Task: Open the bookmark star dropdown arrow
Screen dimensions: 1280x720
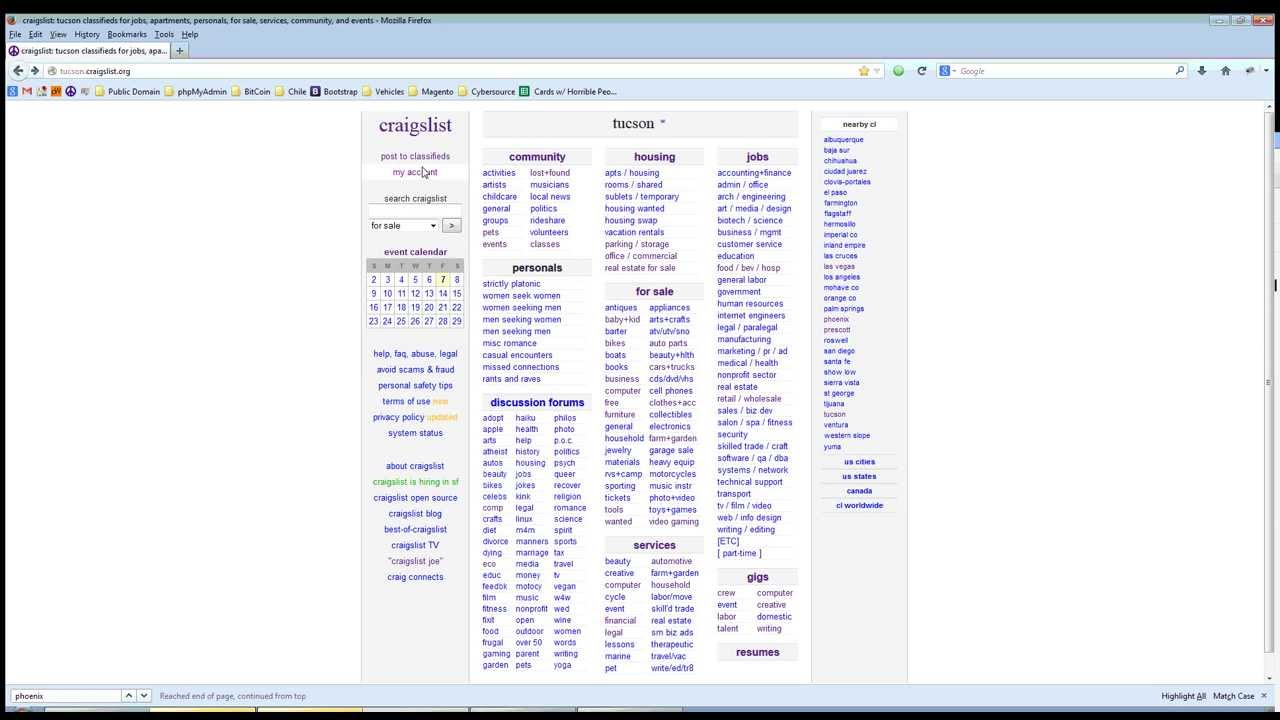Action: tap(877, 71)
